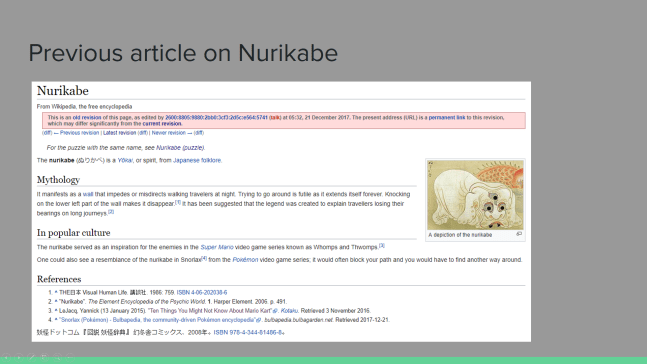Screen dimensions: 647x364
Task: Open the external link icon after Mario Kart title
Action: 275,311
